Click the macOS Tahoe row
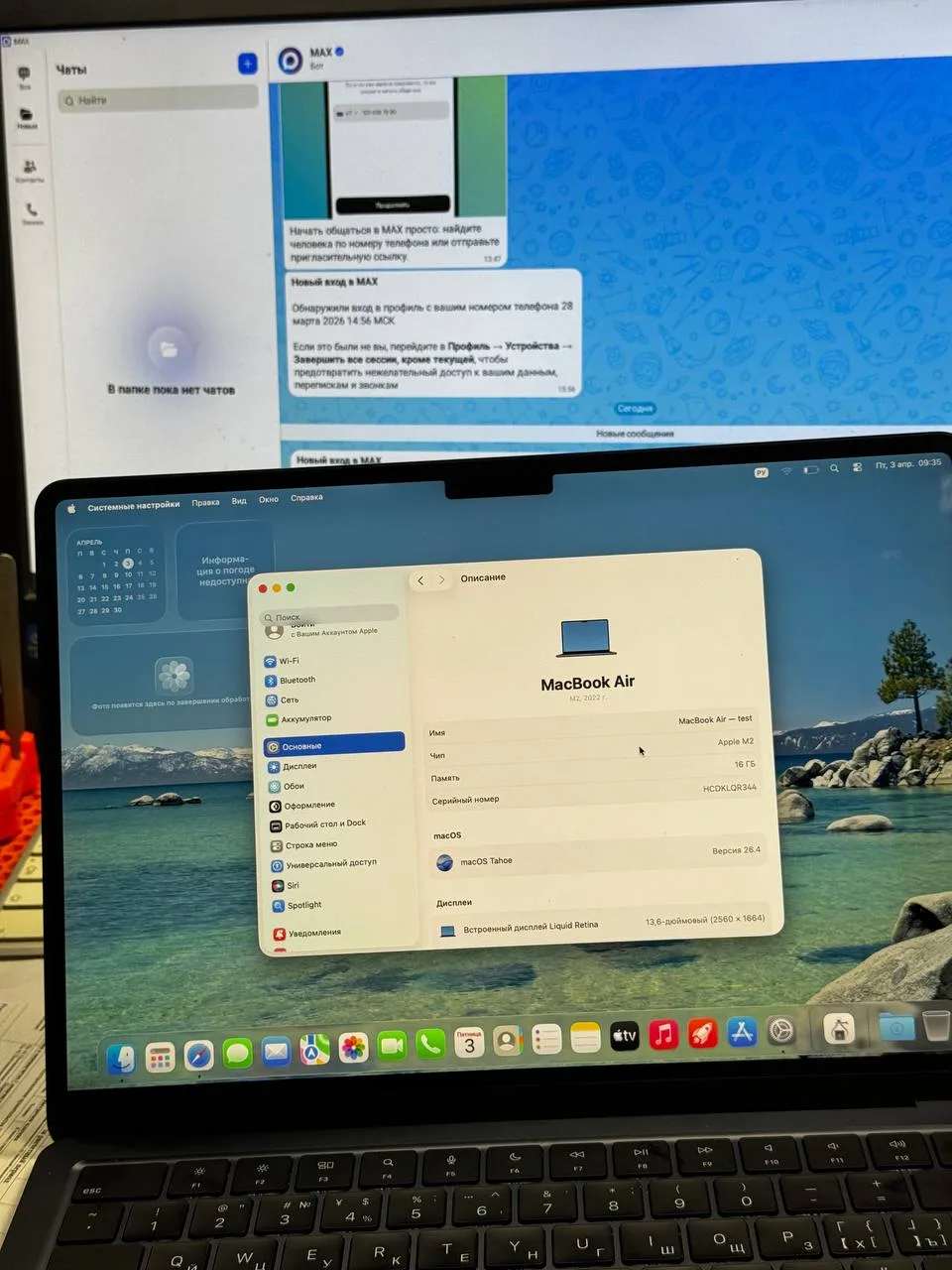This screenshot has height=1270, width=952. coord(599,859)
